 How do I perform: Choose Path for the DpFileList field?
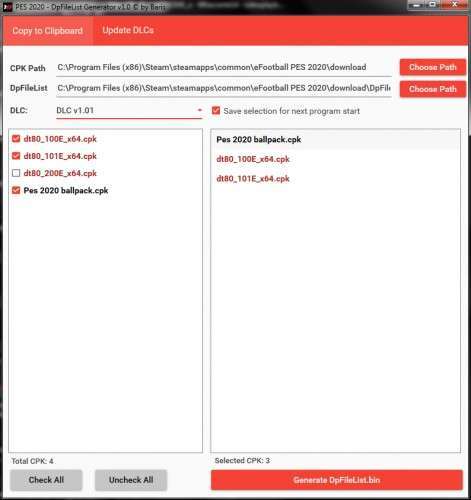click(433, 89)
